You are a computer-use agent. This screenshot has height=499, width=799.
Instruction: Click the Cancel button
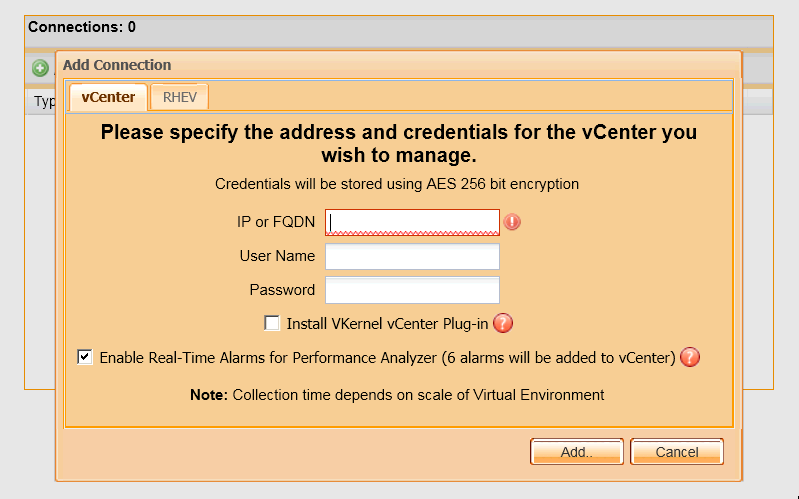677,452
